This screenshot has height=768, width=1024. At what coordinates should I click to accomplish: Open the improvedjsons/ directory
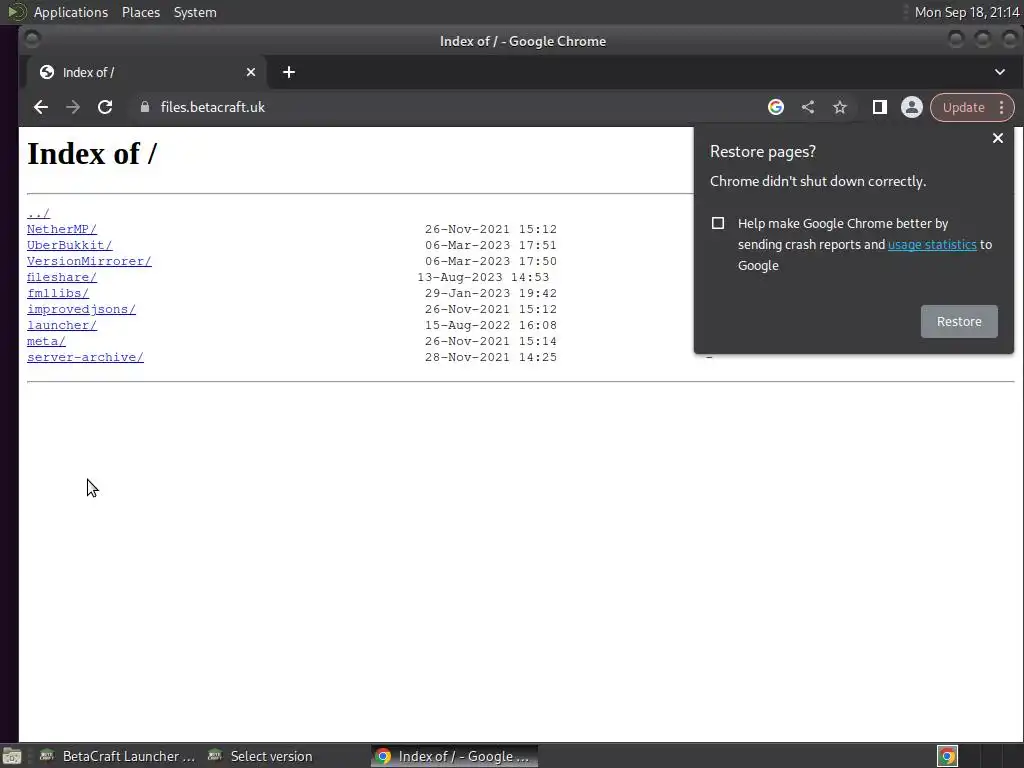[81, 310]
